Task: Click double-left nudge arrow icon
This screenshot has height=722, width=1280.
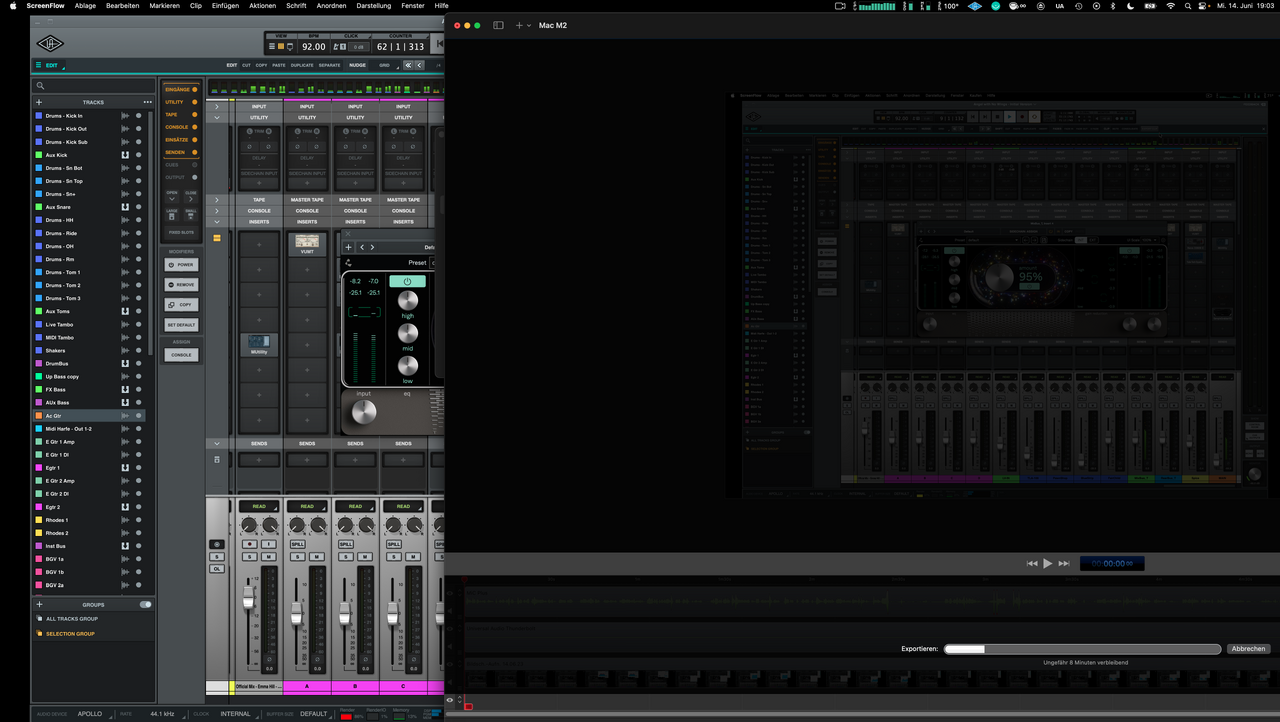Action: point(407,65)
